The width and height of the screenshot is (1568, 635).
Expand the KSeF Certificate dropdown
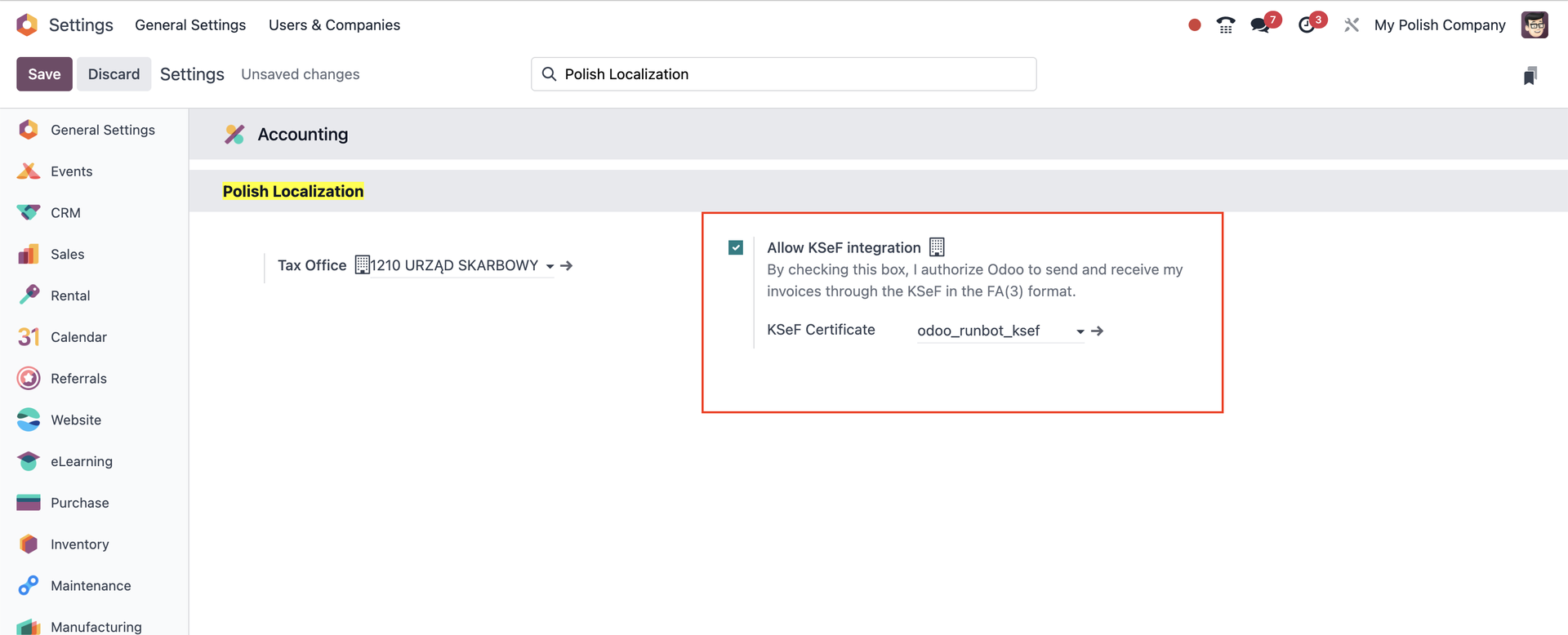tap(1080, 331)
